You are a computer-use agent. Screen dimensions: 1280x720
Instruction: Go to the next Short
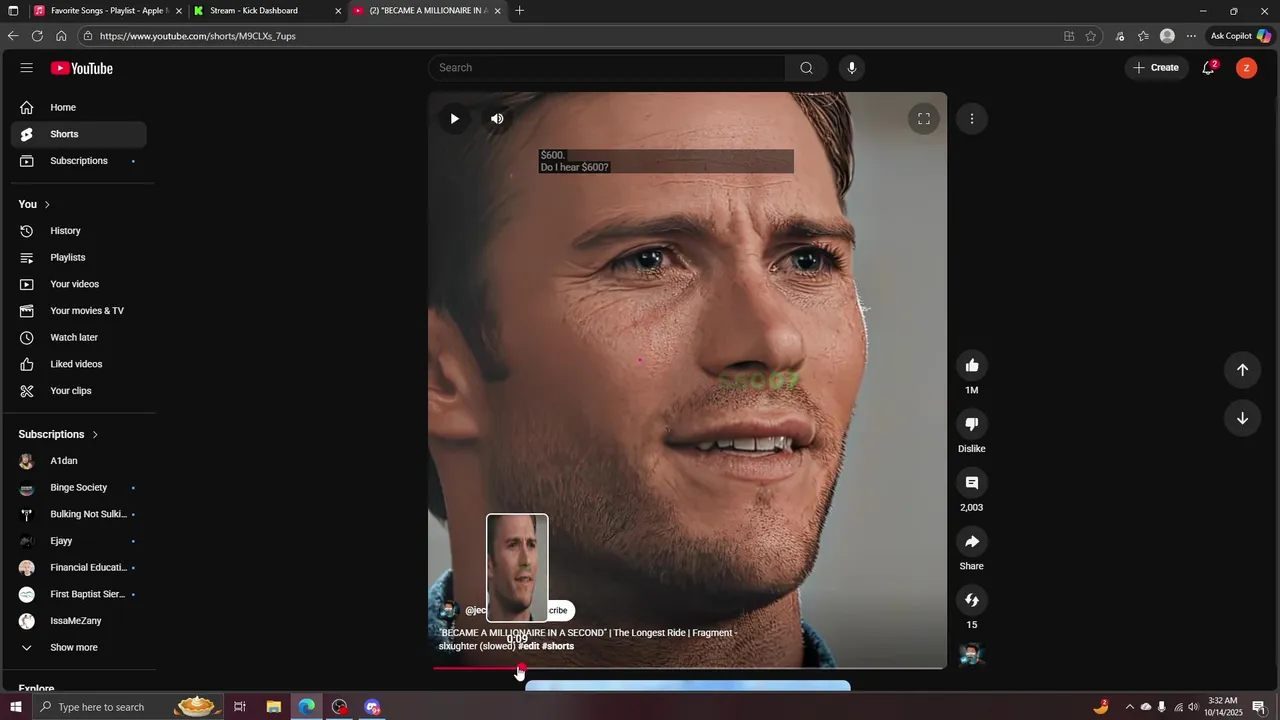coord(1242,418)
